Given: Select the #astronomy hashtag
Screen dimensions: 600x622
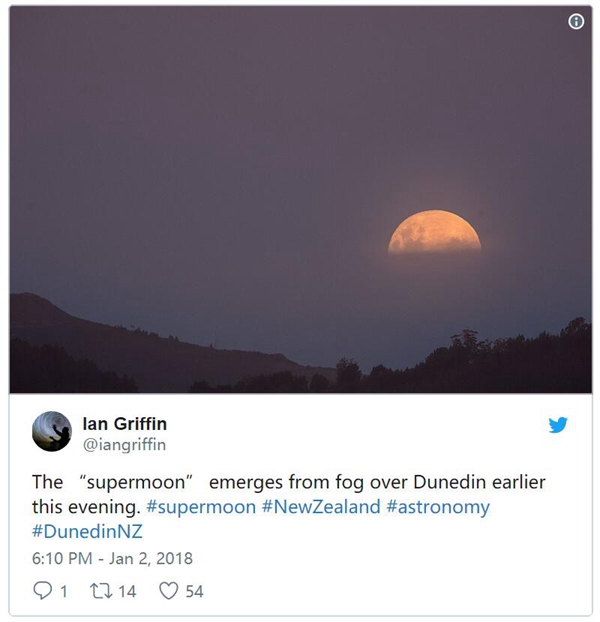Looking at the screenshot, I should pyautogui.click(x=438, y=507).
